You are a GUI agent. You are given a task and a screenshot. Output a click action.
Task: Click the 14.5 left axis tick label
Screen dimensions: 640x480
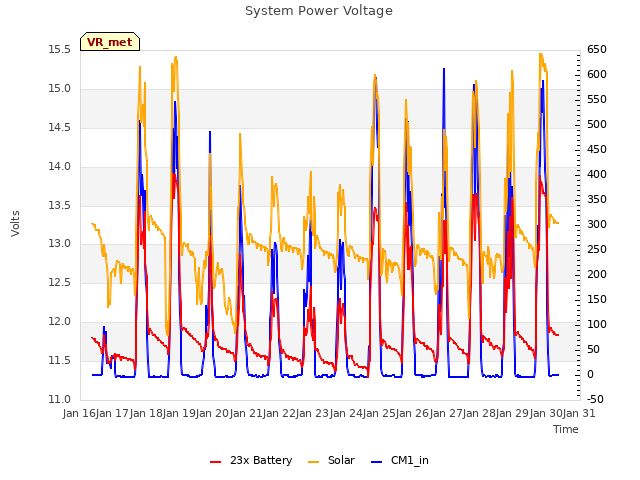point(59,128)
